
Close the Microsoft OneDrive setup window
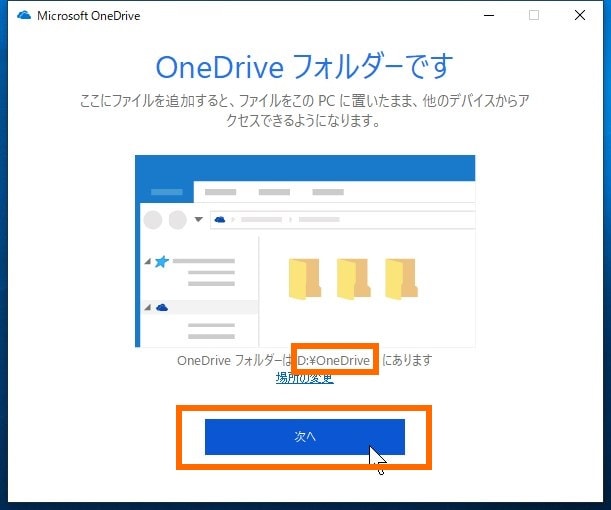point(580,16)
